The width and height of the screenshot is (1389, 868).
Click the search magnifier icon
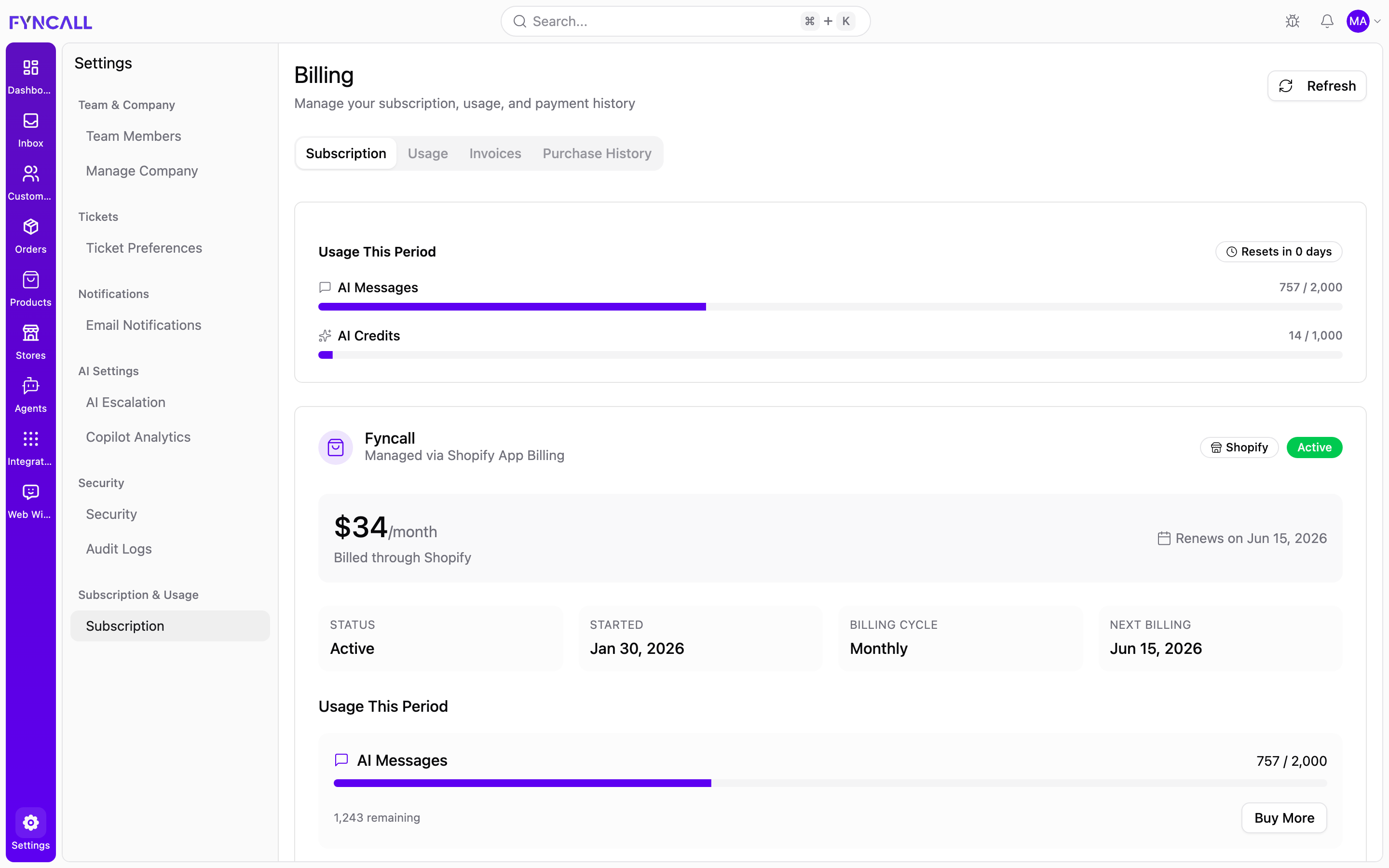[520, 21]
